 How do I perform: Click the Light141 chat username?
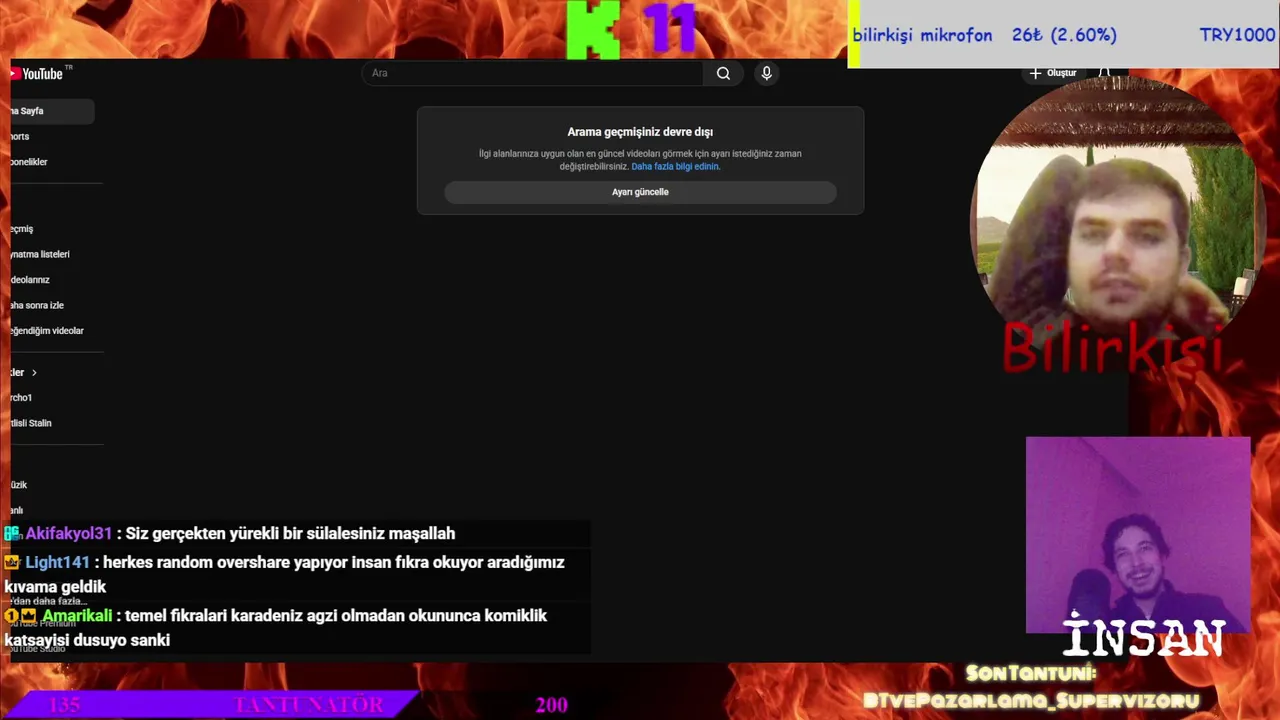click(57, 562)
